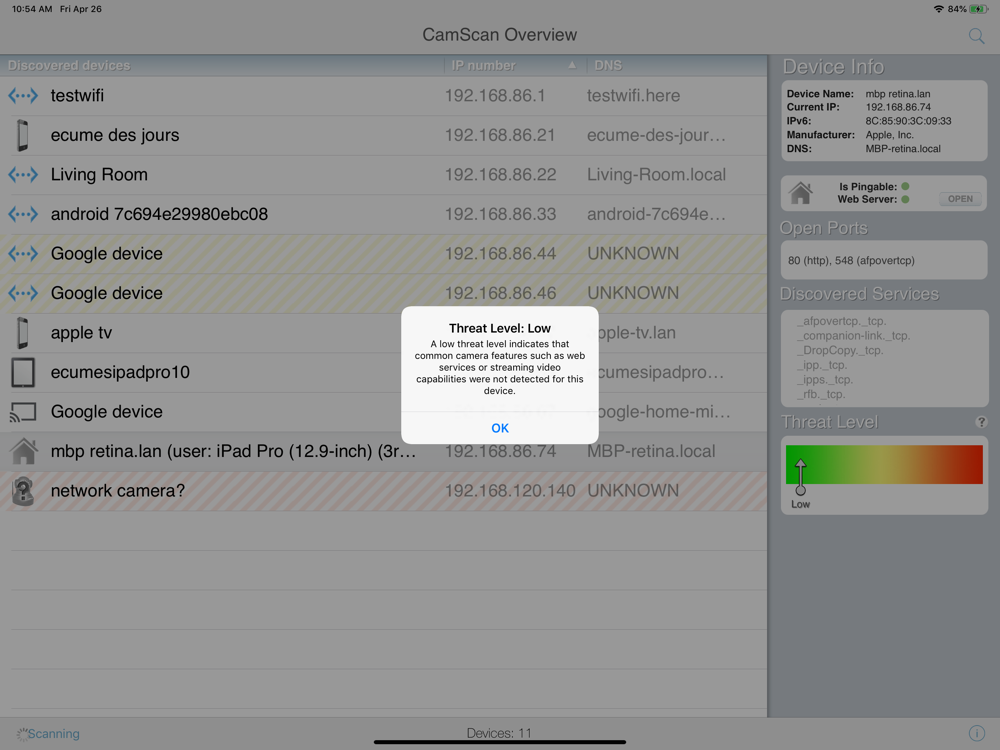The height and width of the screenshot is (750, 1000).
Task: Open the search magnifier icon
Action: pos(976,36)
